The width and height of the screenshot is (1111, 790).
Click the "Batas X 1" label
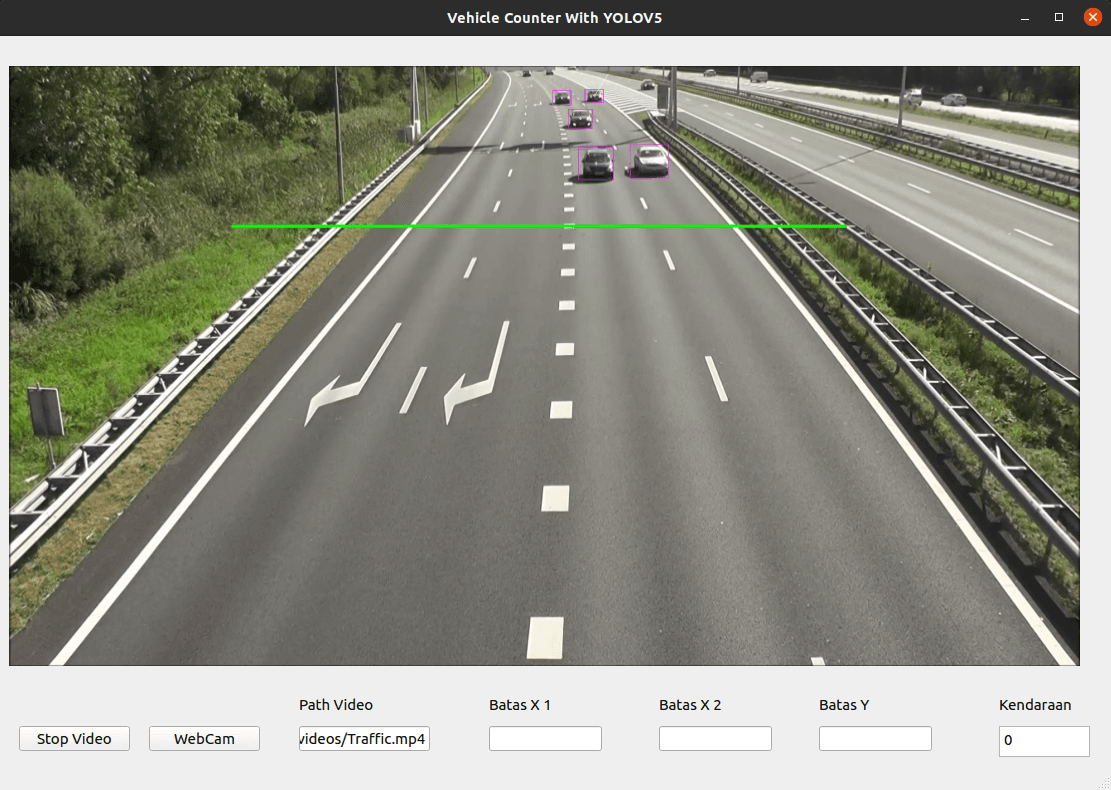520,705
